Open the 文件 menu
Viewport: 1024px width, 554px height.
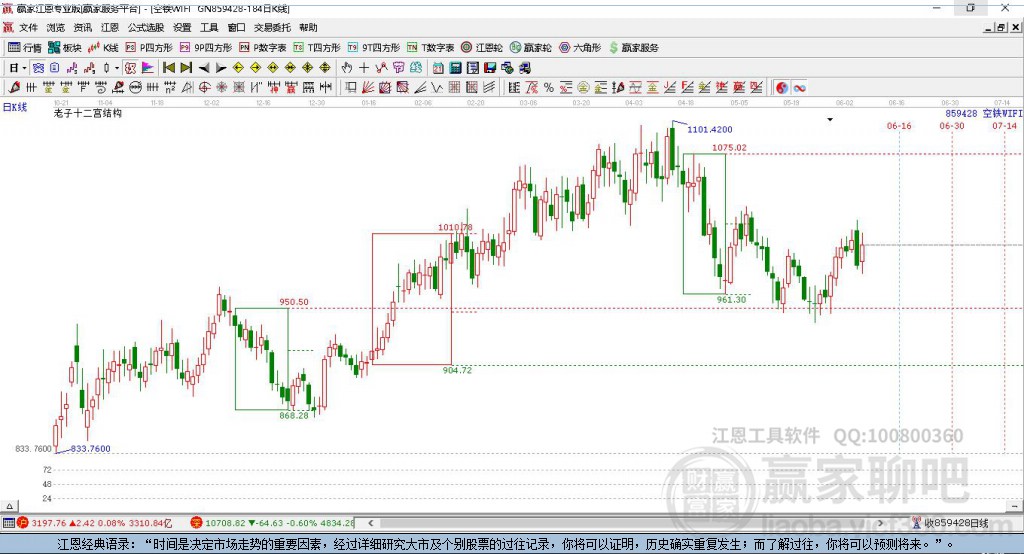pyautogui.click(x=29, y=27)
